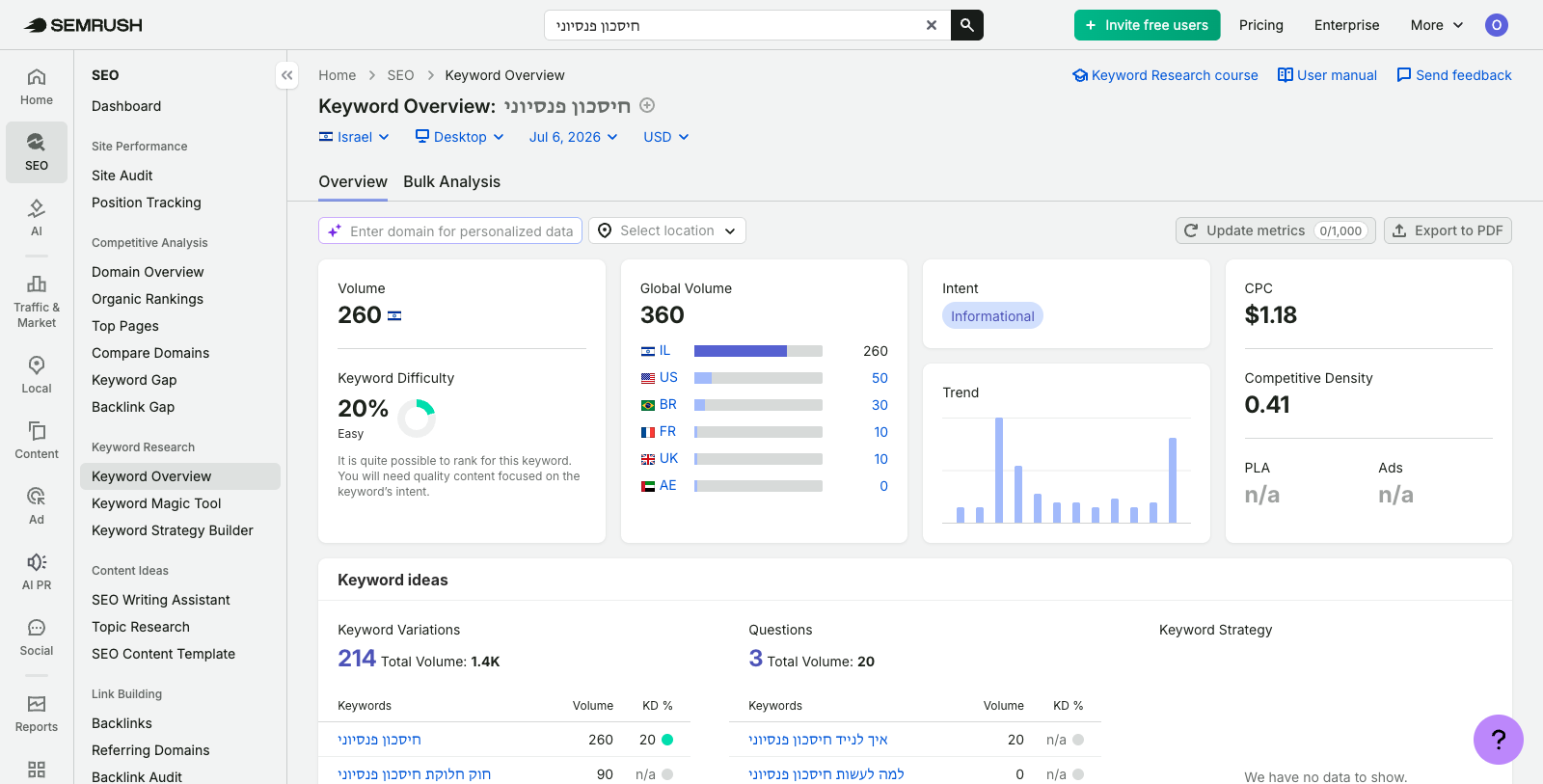Screen dimensions: 1543x784
Task: Open Keyword Strategy Builder in sidebar
Action: (173, 530)
